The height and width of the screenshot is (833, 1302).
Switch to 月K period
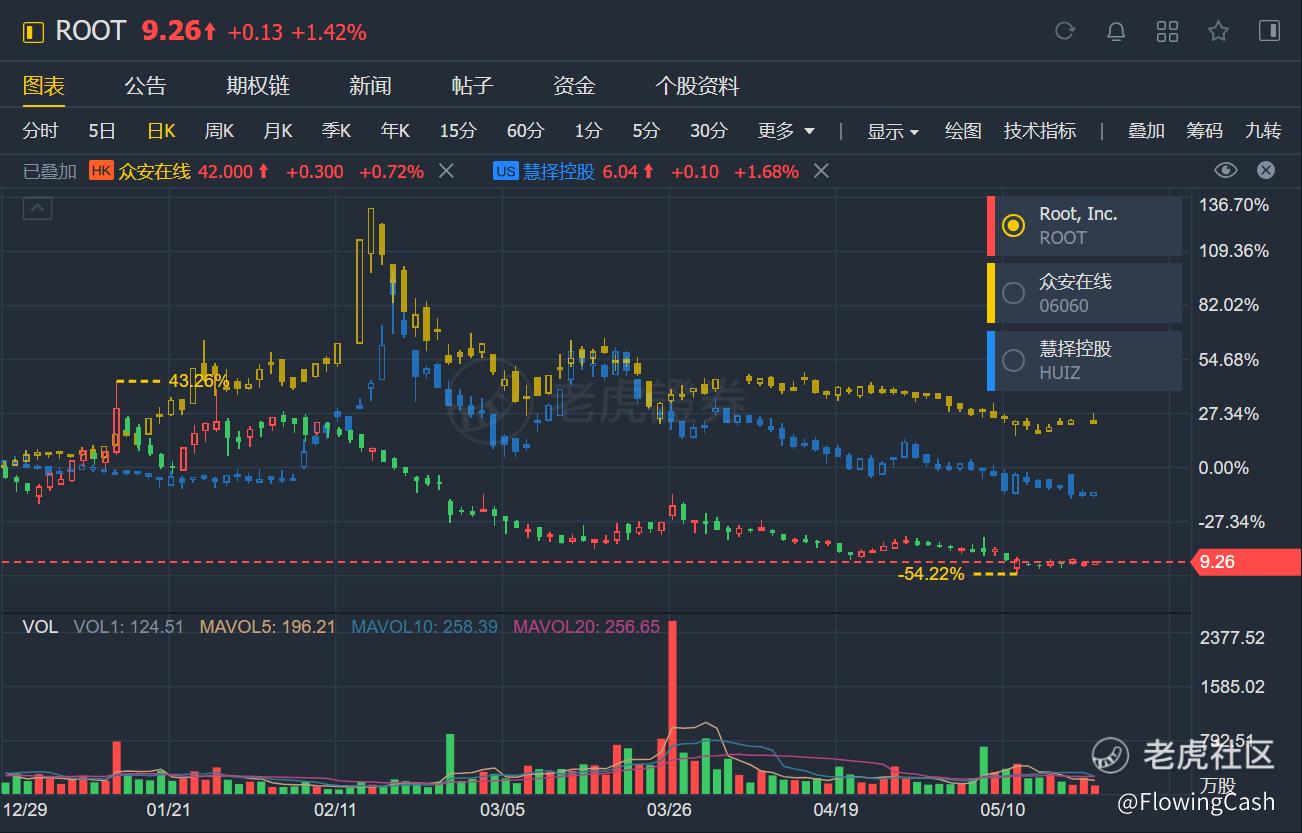[x=278, y=131]
